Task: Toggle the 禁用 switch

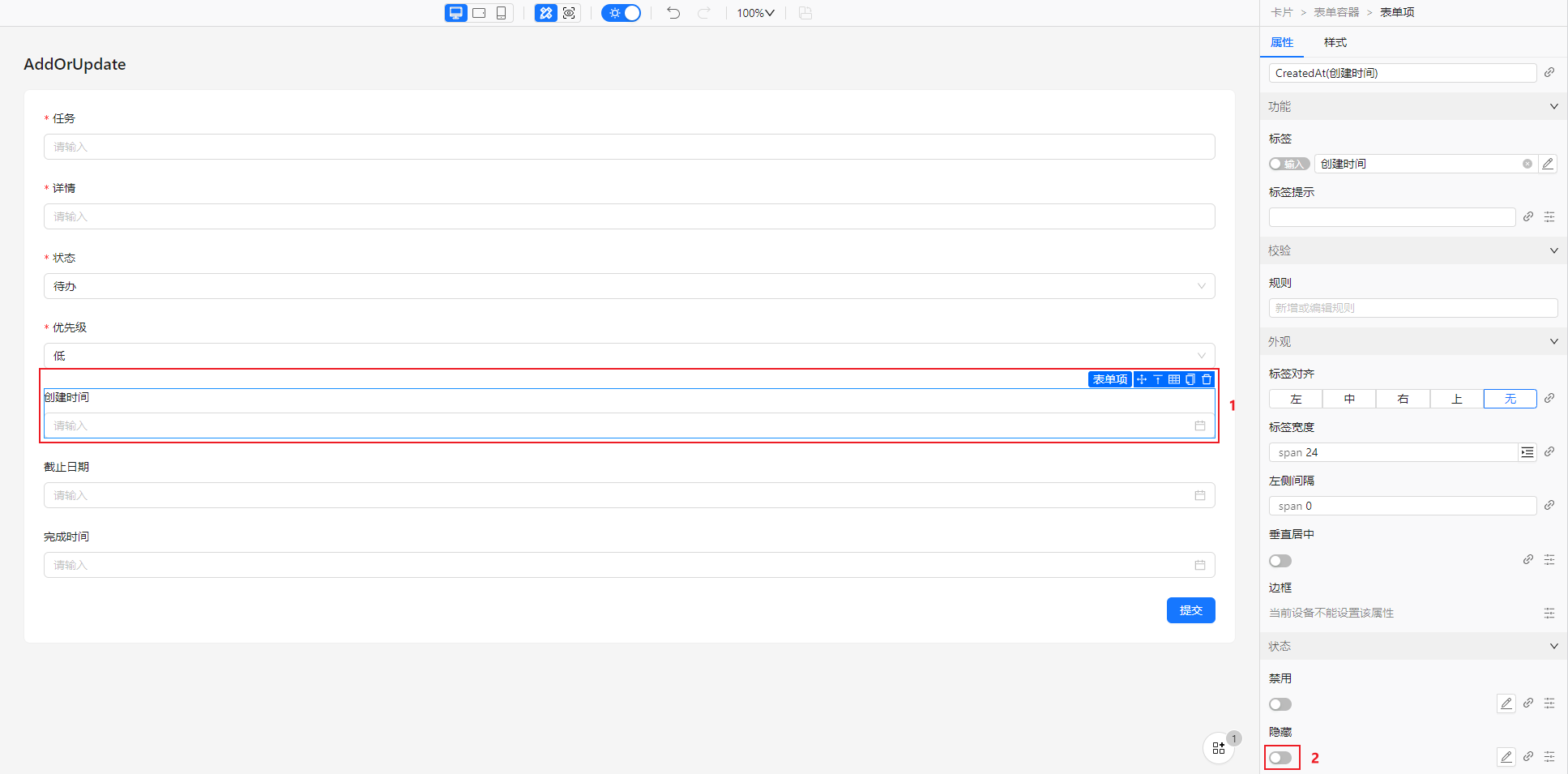Action: pyautogui.click(x=1280, y=704)
